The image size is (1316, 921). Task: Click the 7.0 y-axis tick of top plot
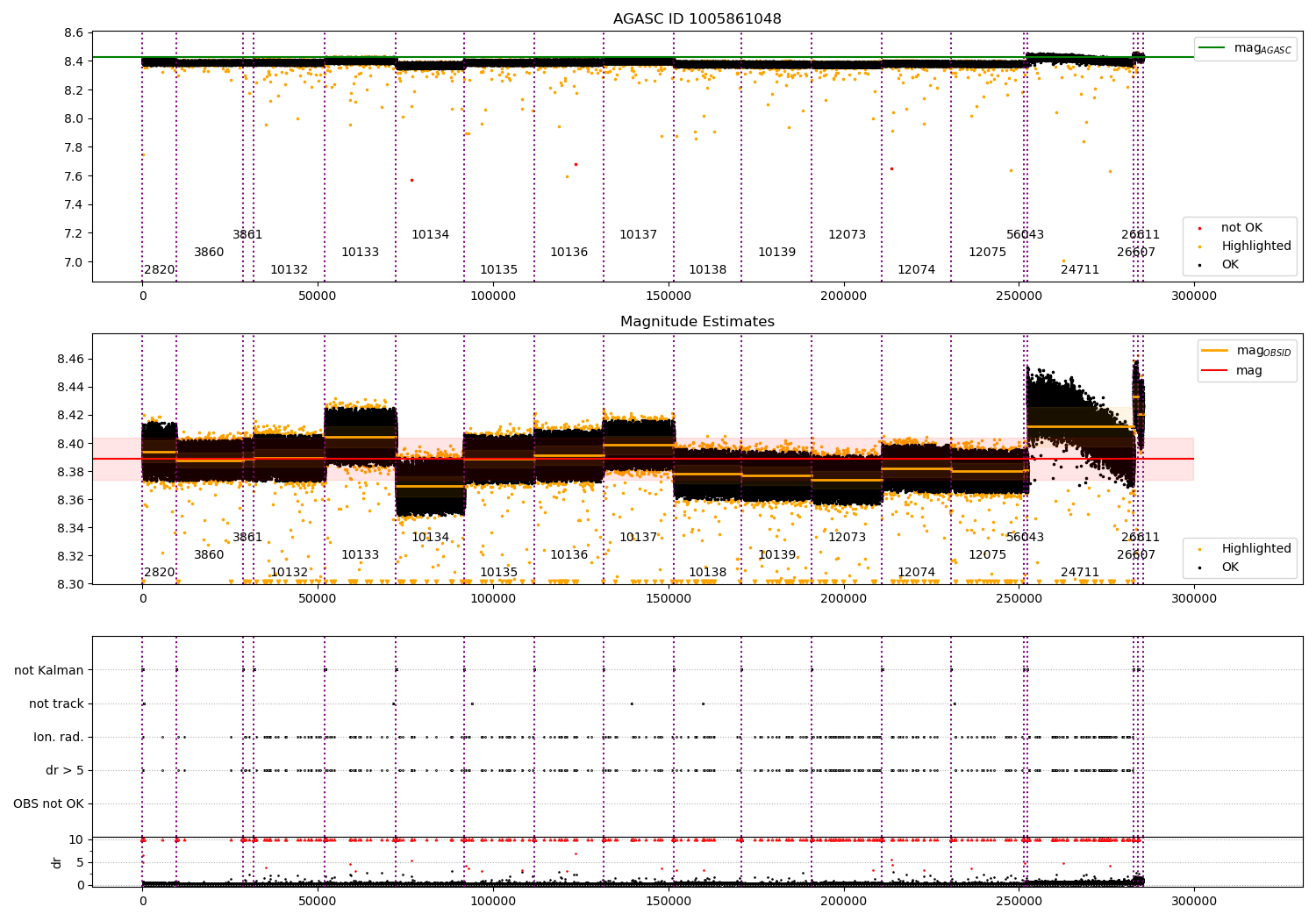coord(75,262)
